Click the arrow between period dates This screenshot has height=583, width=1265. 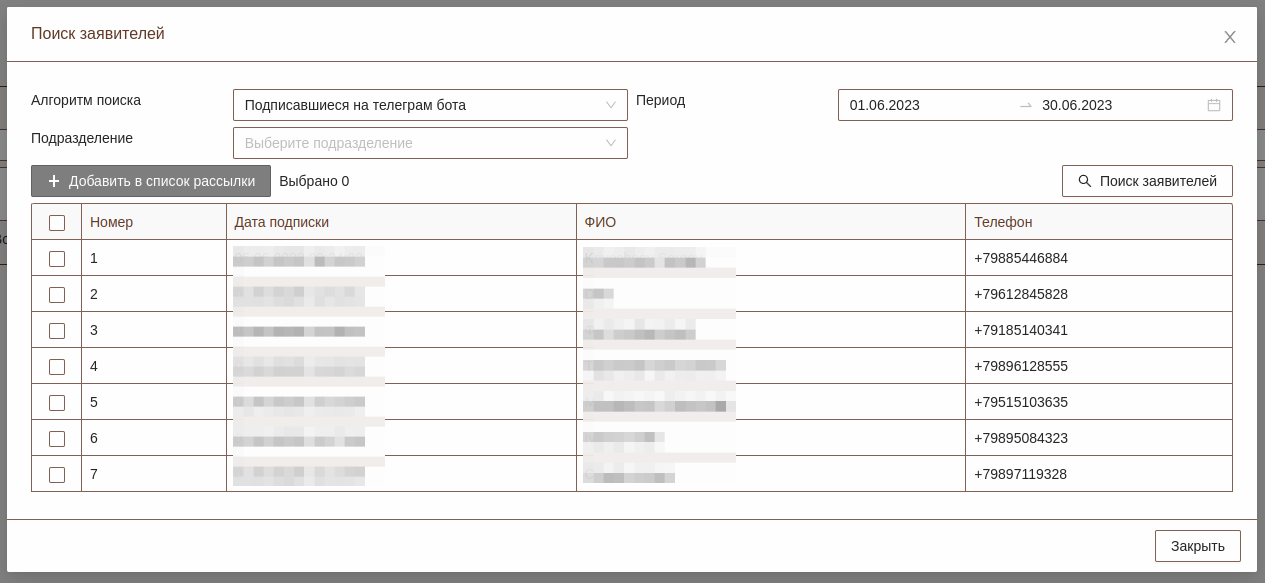coord(1025,105)
